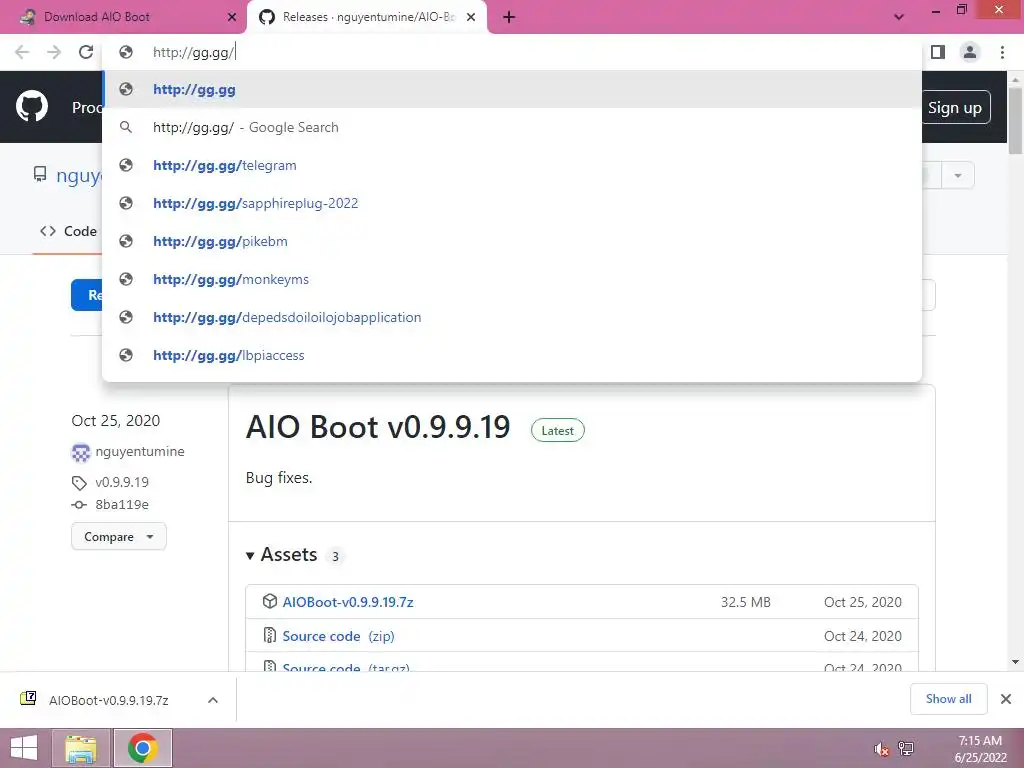Click the muted volume tray icon
This screenshot has width=1024, height=768.
coord(881,749)
